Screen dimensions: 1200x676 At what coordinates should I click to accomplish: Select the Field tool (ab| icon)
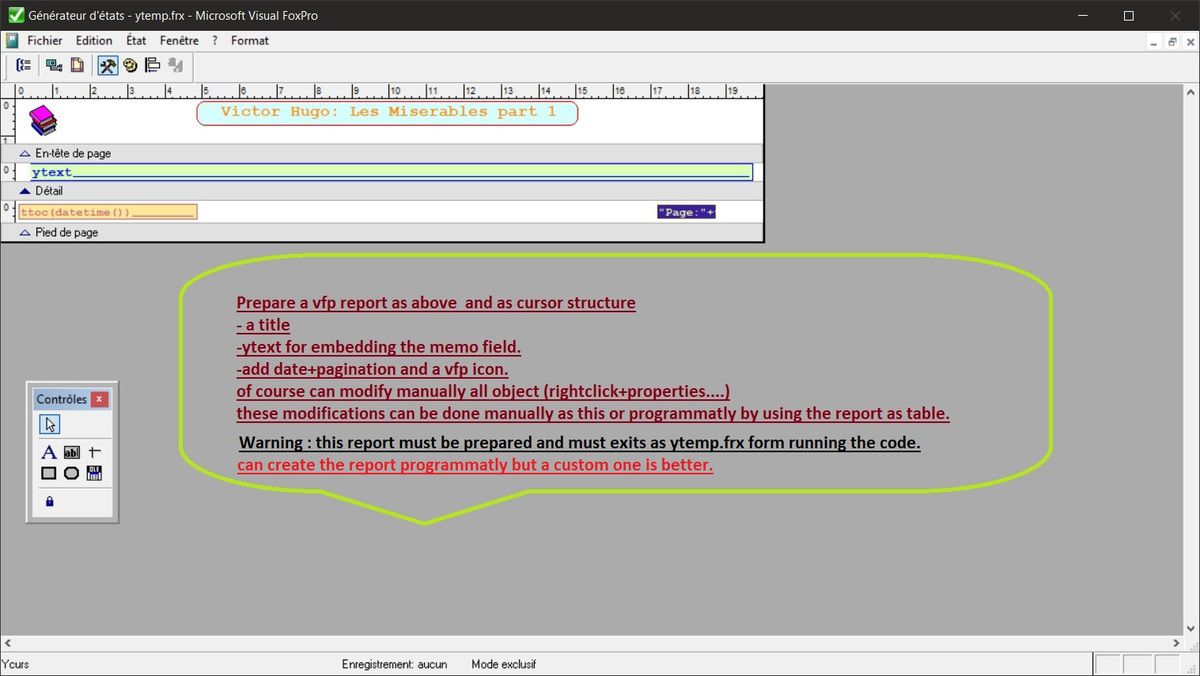(72, 453)
